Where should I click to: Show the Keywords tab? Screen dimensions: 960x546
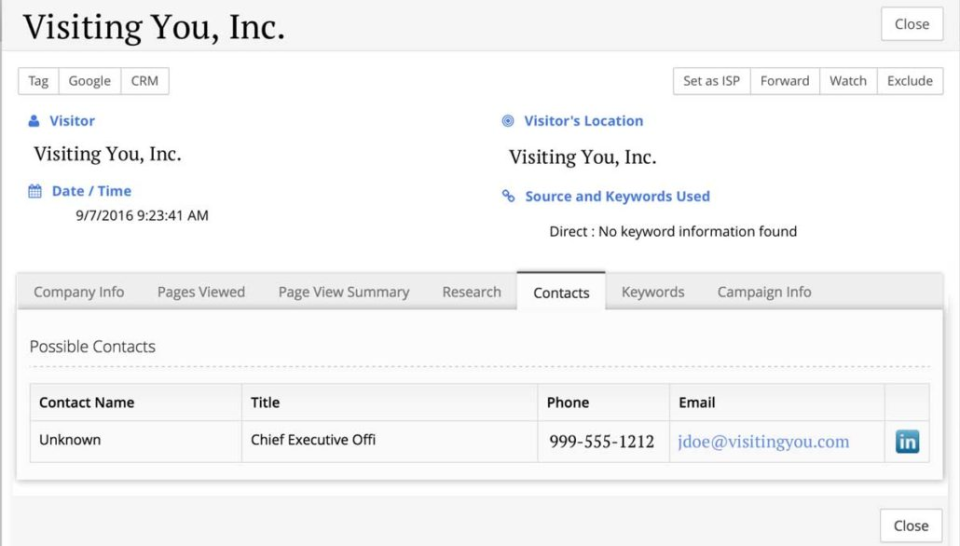[653, 292]
